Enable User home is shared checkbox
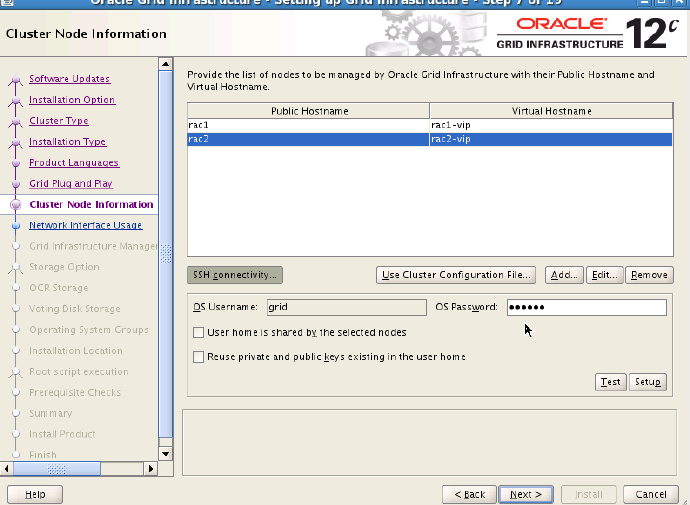The width and height of the screenshot is (690, 505). pos(198,333)
